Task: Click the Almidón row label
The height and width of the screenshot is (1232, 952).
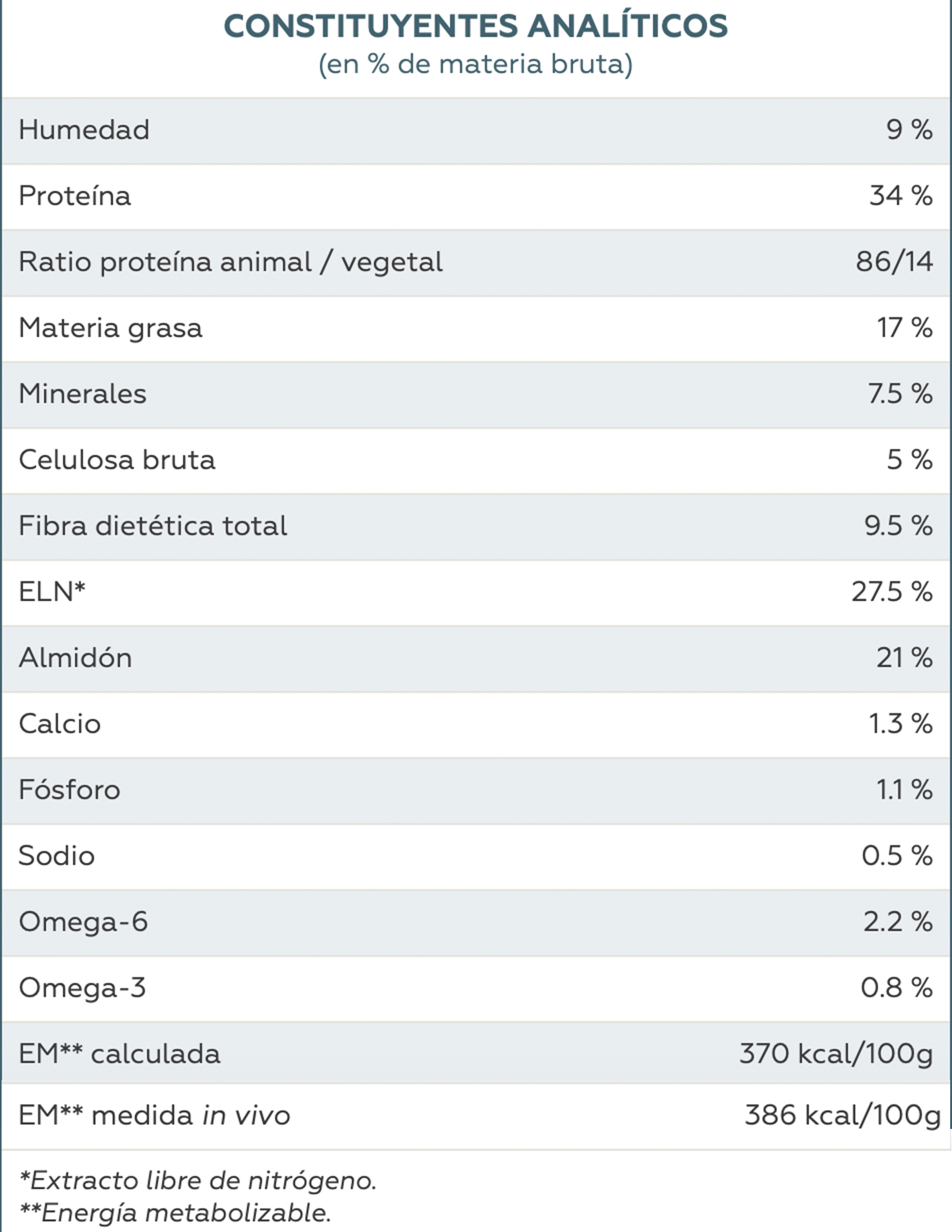Action: click(x=75, y=658)
